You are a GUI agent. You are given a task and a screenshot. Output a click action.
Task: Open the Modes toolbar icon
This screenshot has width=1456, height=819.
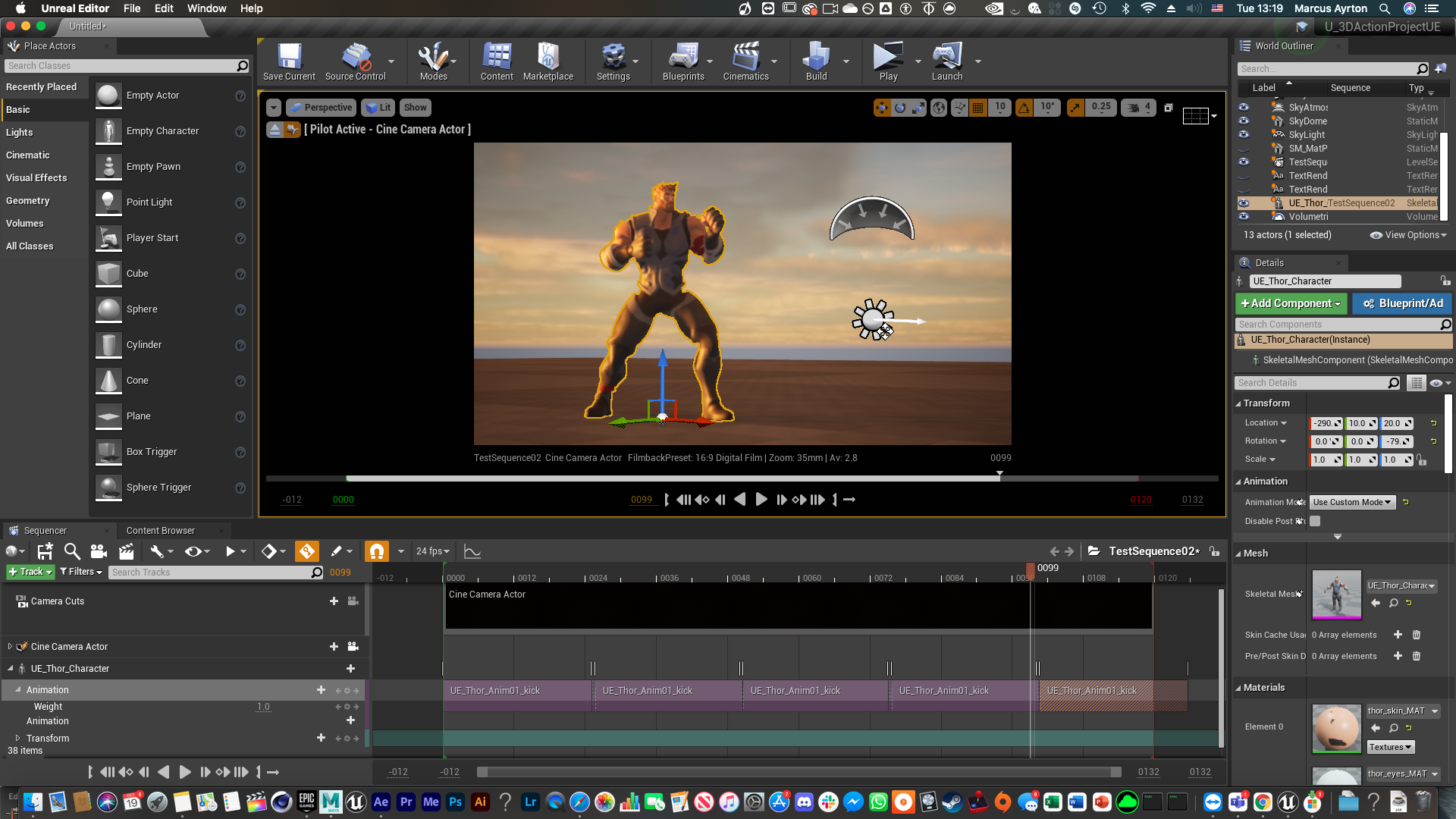point(433,62)
